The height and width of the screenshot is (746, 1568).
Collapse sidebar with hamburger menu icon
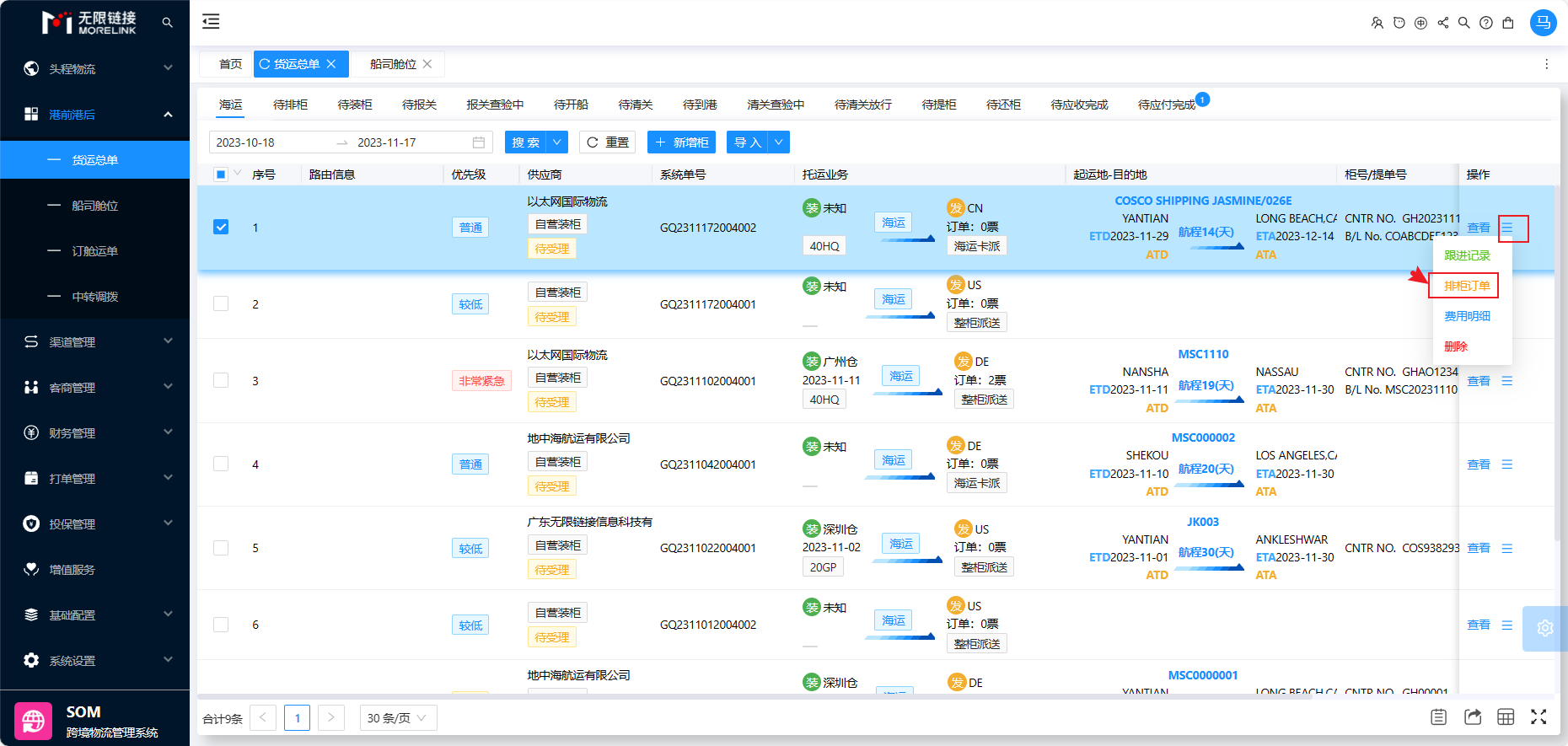(211, 22)
